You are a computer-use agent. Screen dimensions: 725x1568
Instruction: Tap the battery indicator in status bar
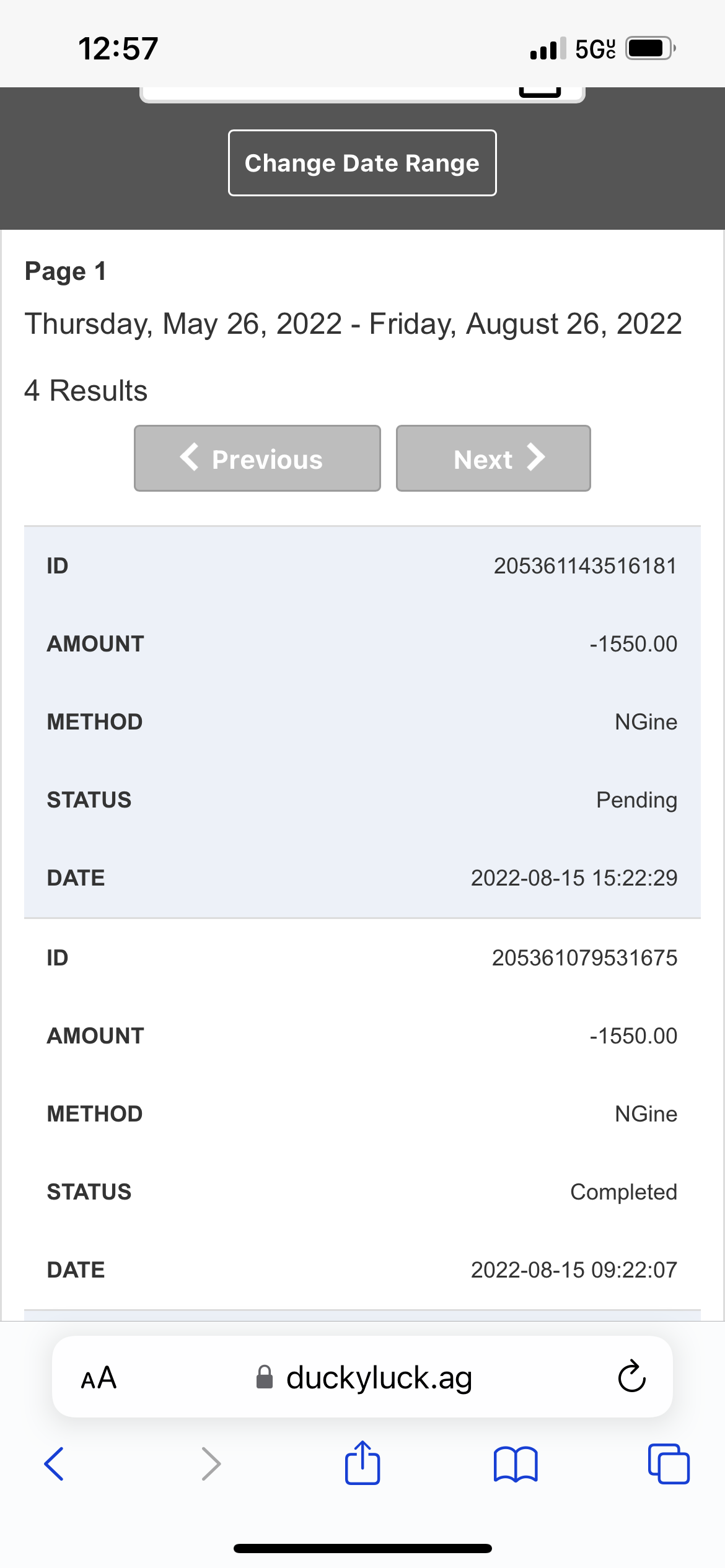pyautogui.click(x=649, y=48)
